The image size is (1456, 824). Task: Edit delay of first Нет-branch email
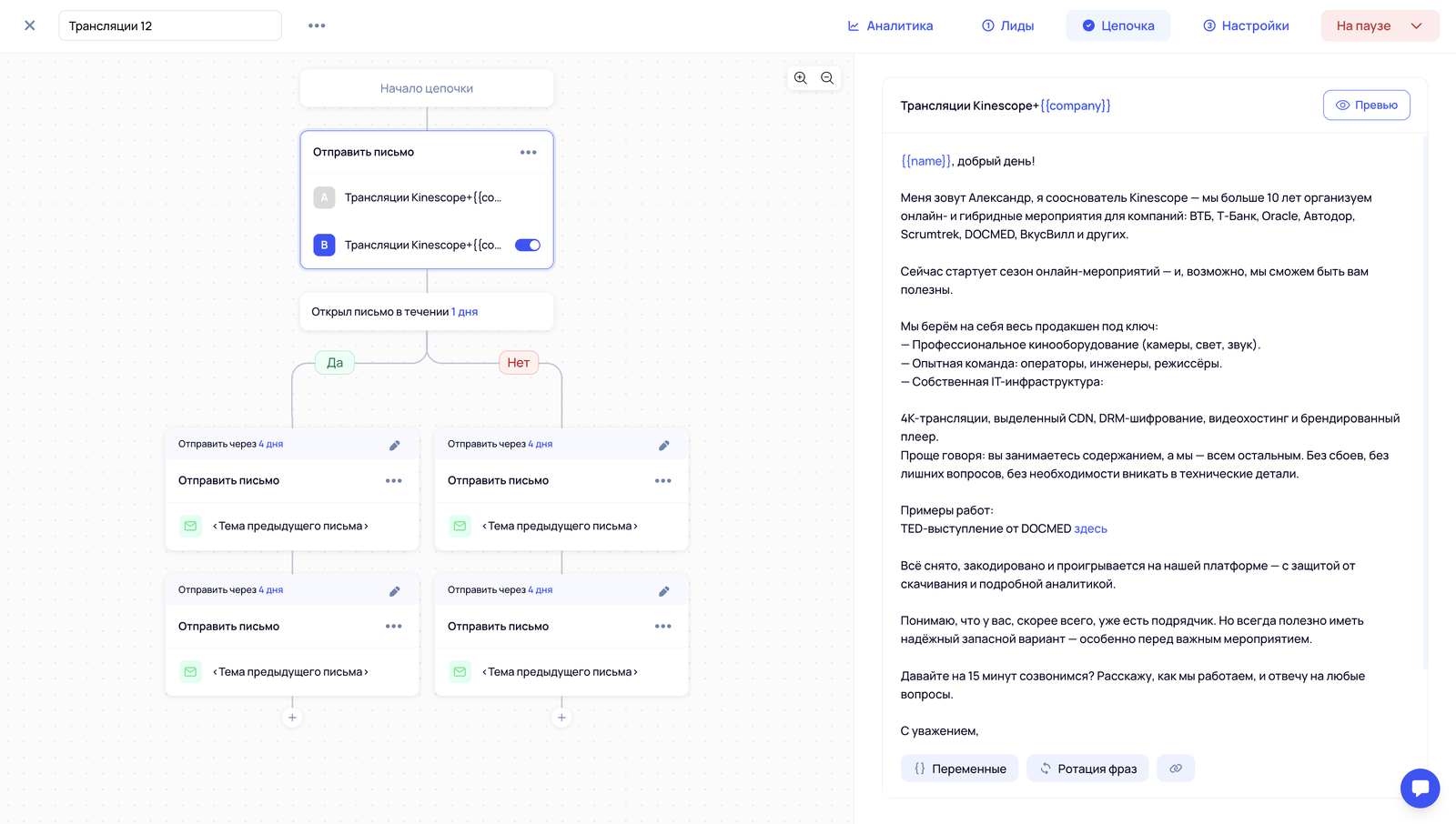tap(664, 446)
